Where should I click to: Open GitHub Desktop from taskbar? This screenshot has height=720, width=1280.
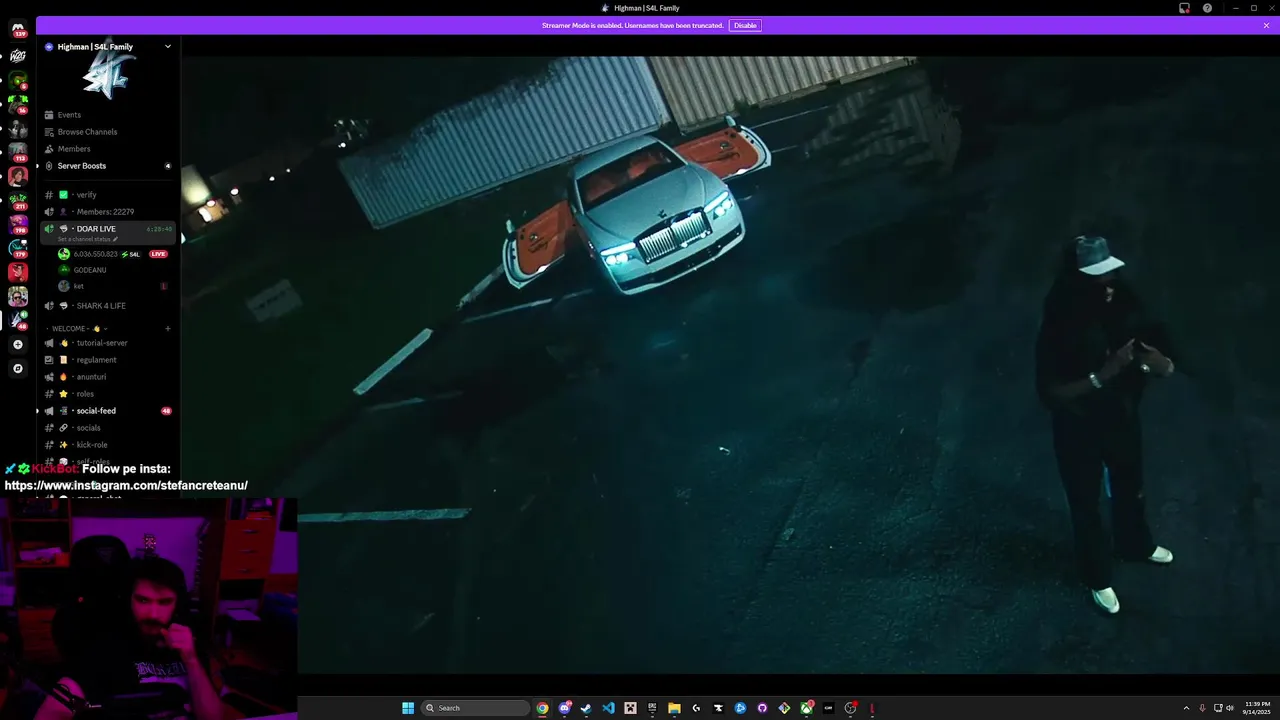pyautogui.click(x=762, y=708)
